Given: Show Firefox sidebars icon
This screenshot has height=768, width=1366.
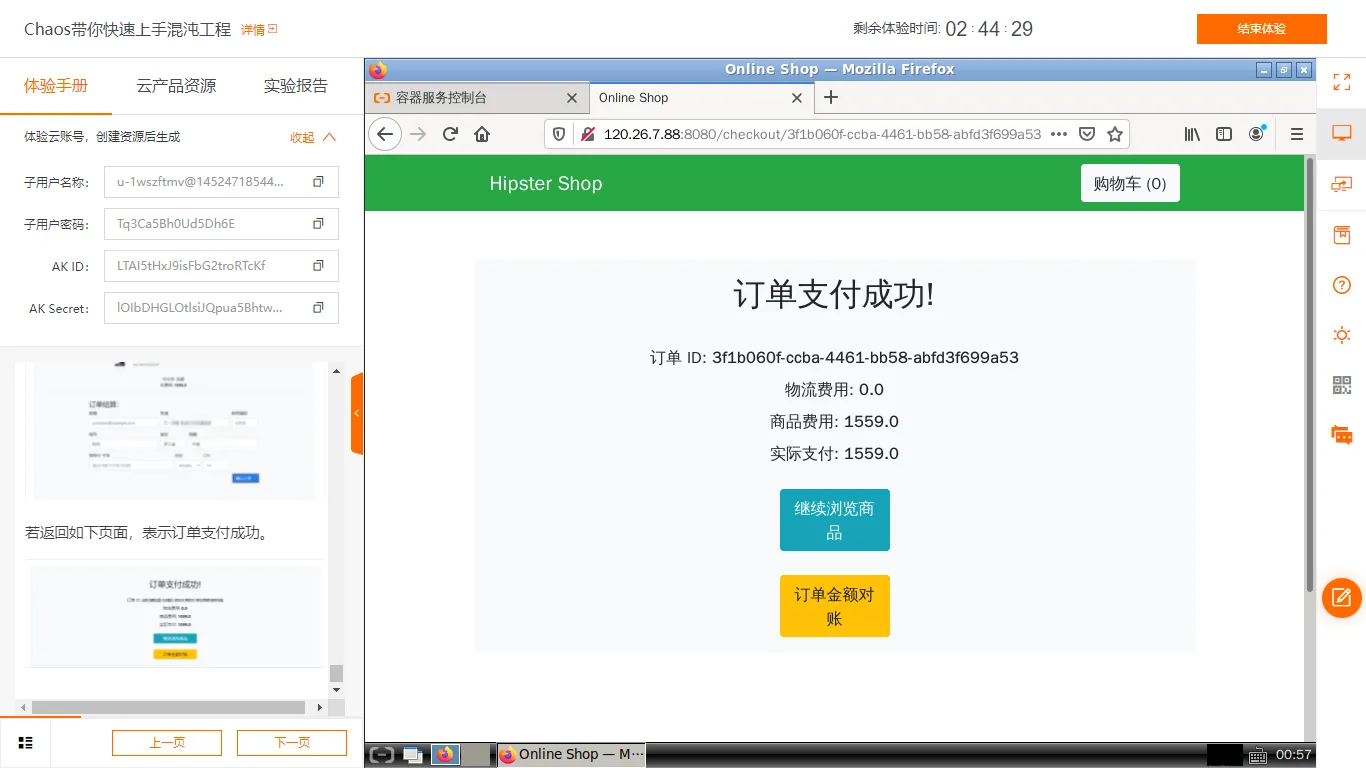Looking at the screenshot, I should click(1224, 134).
